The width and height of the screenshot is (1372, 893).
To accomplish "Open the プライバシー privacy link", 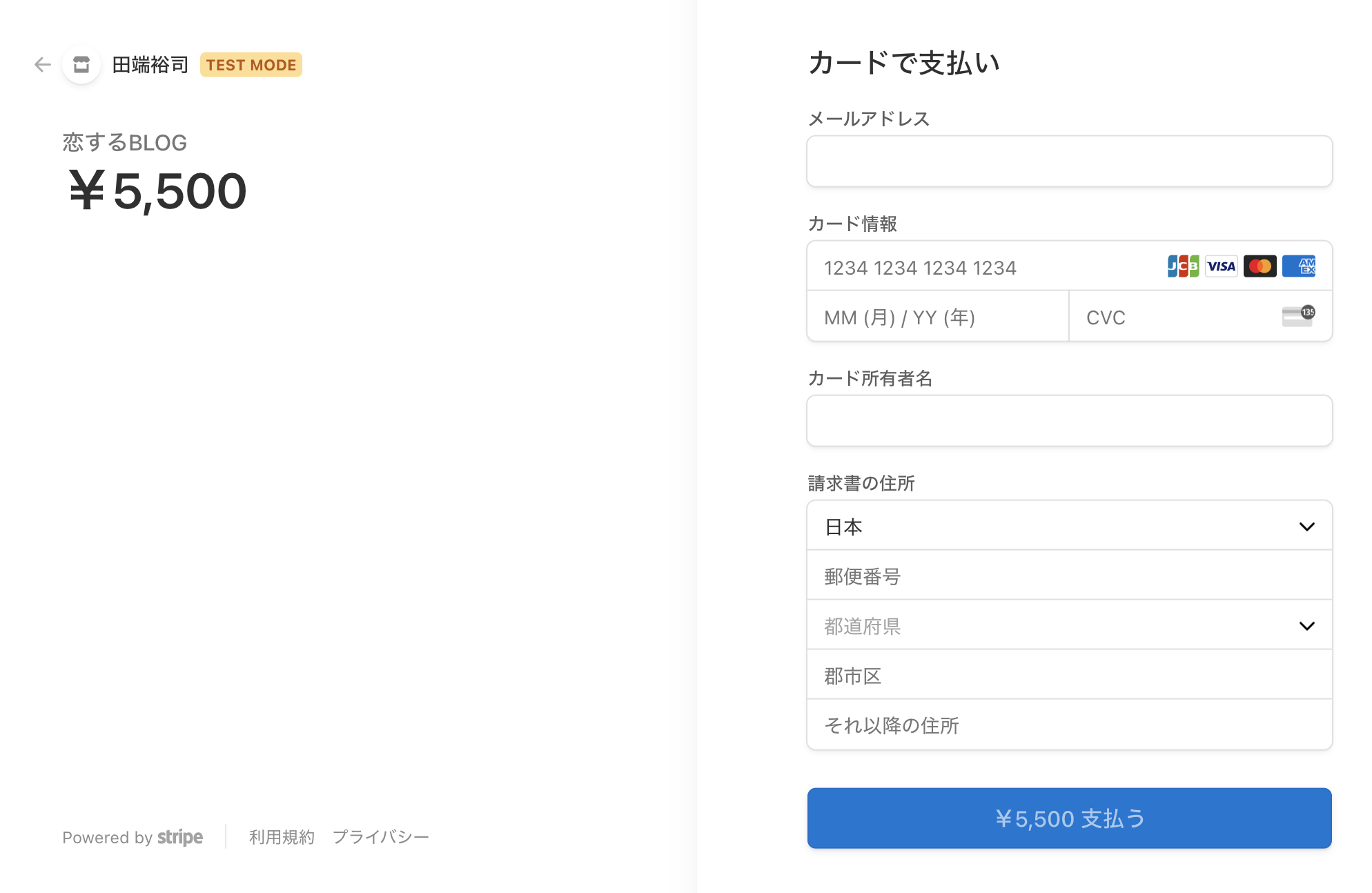I will coord(381,837).
